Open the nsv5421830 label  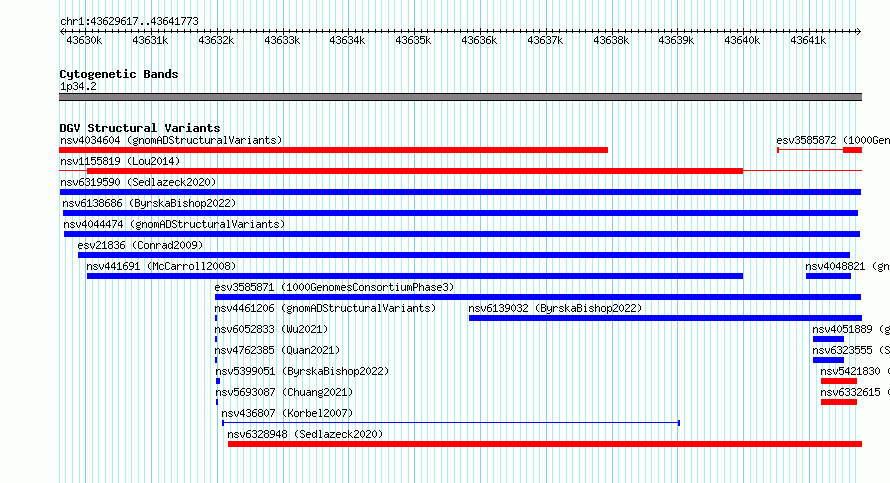pyautogui.click(x=855, y=371)
